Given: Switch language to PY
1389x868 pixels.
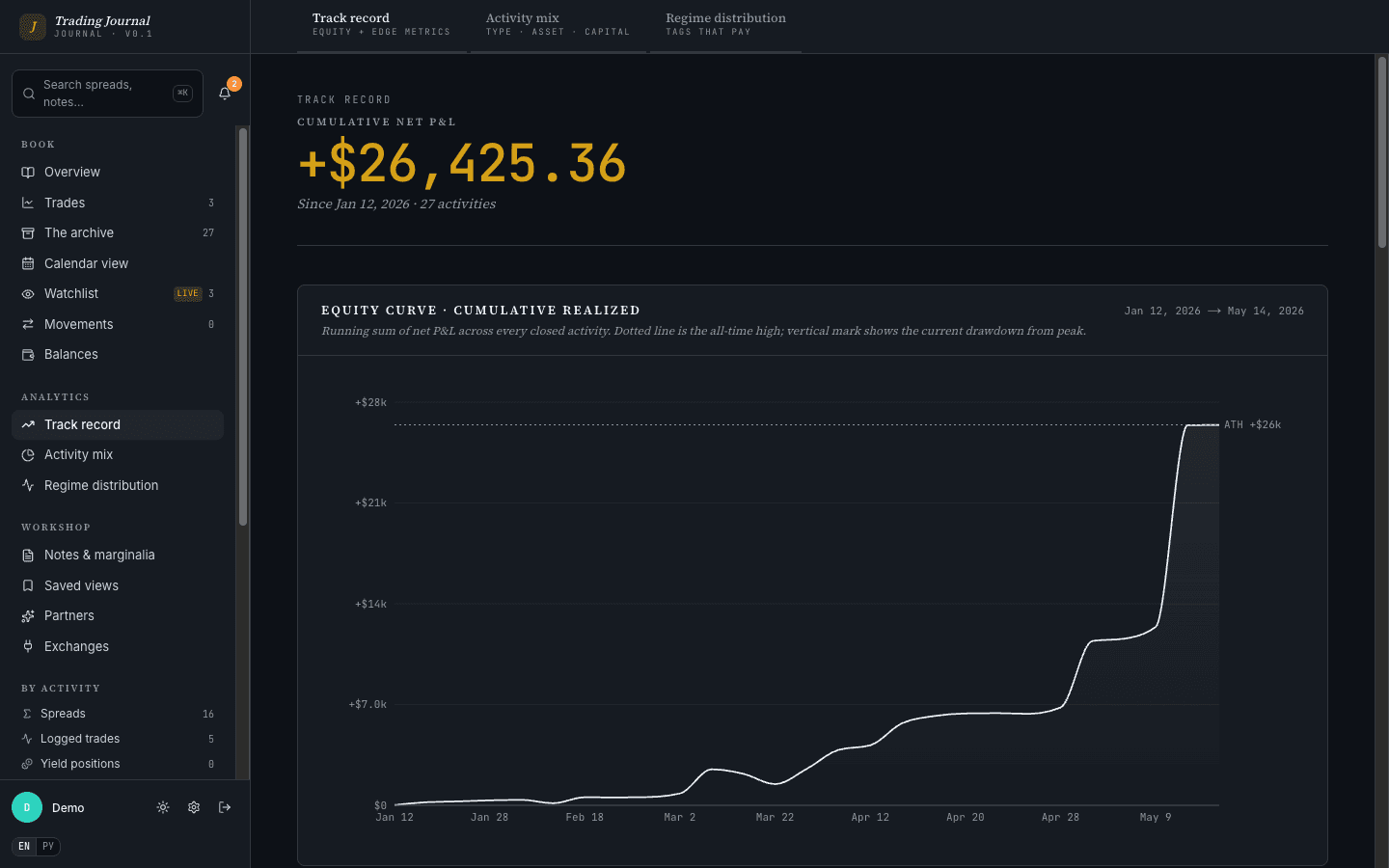Looking at the screenshot, I should (48, 847).
